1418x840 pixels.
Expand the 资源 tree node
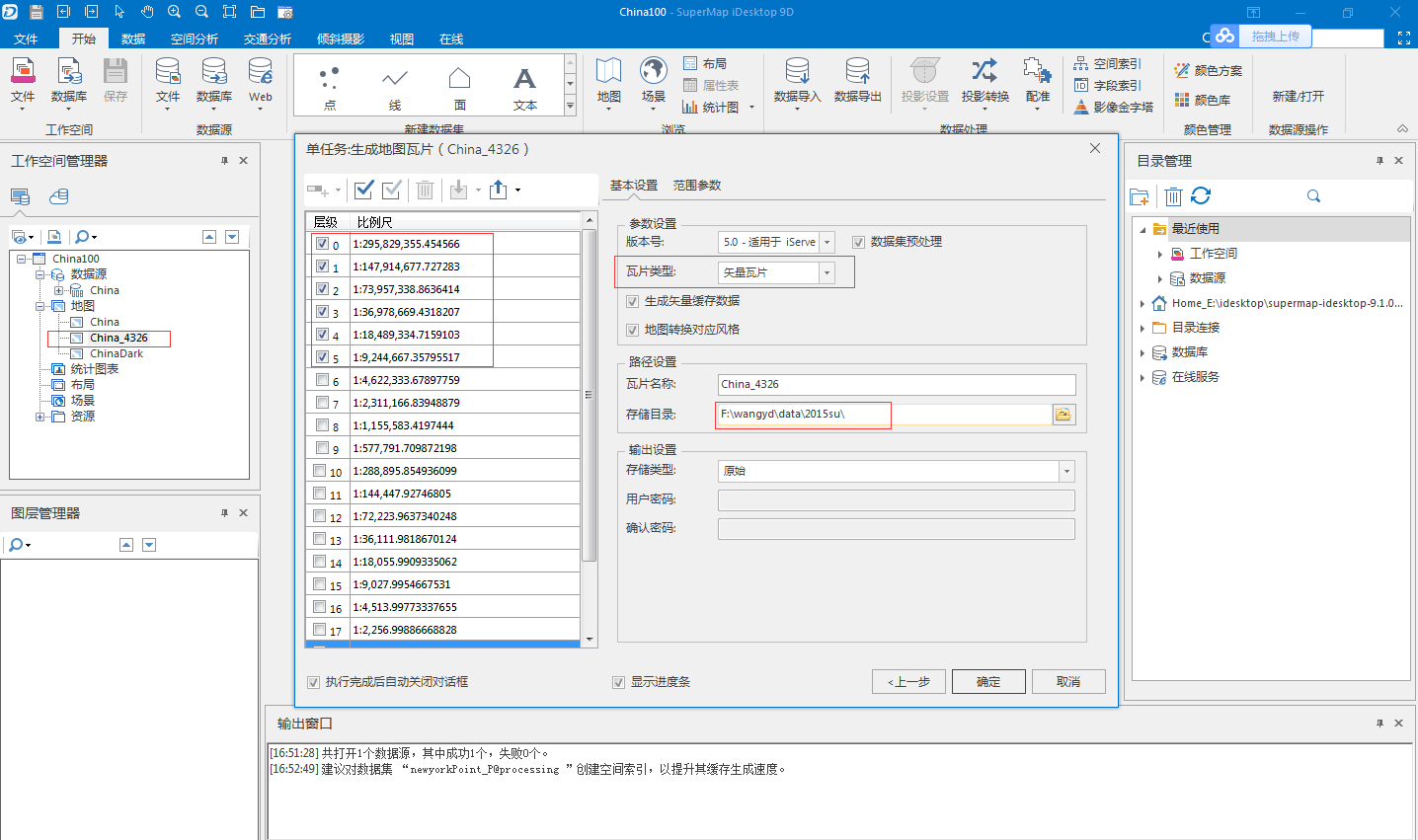pos(39,417)
